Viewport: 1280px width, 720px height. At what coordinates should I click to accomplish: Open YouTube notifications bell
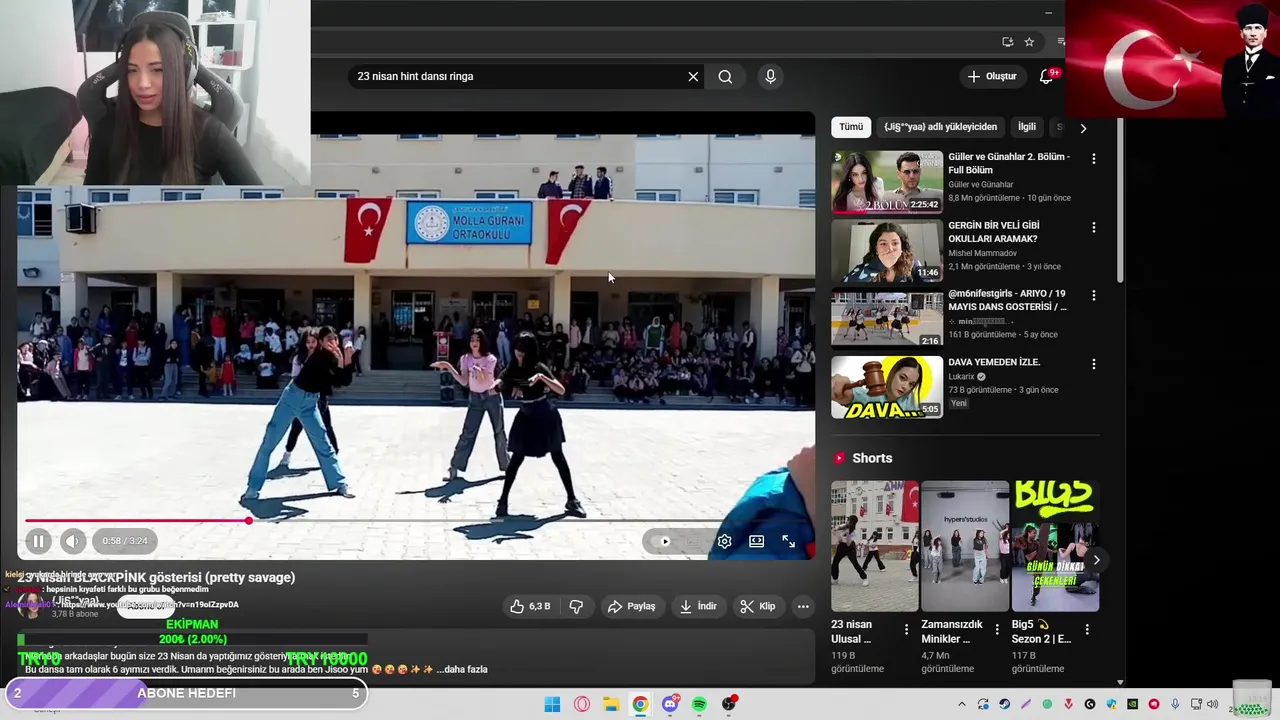tap(1046, 76)
